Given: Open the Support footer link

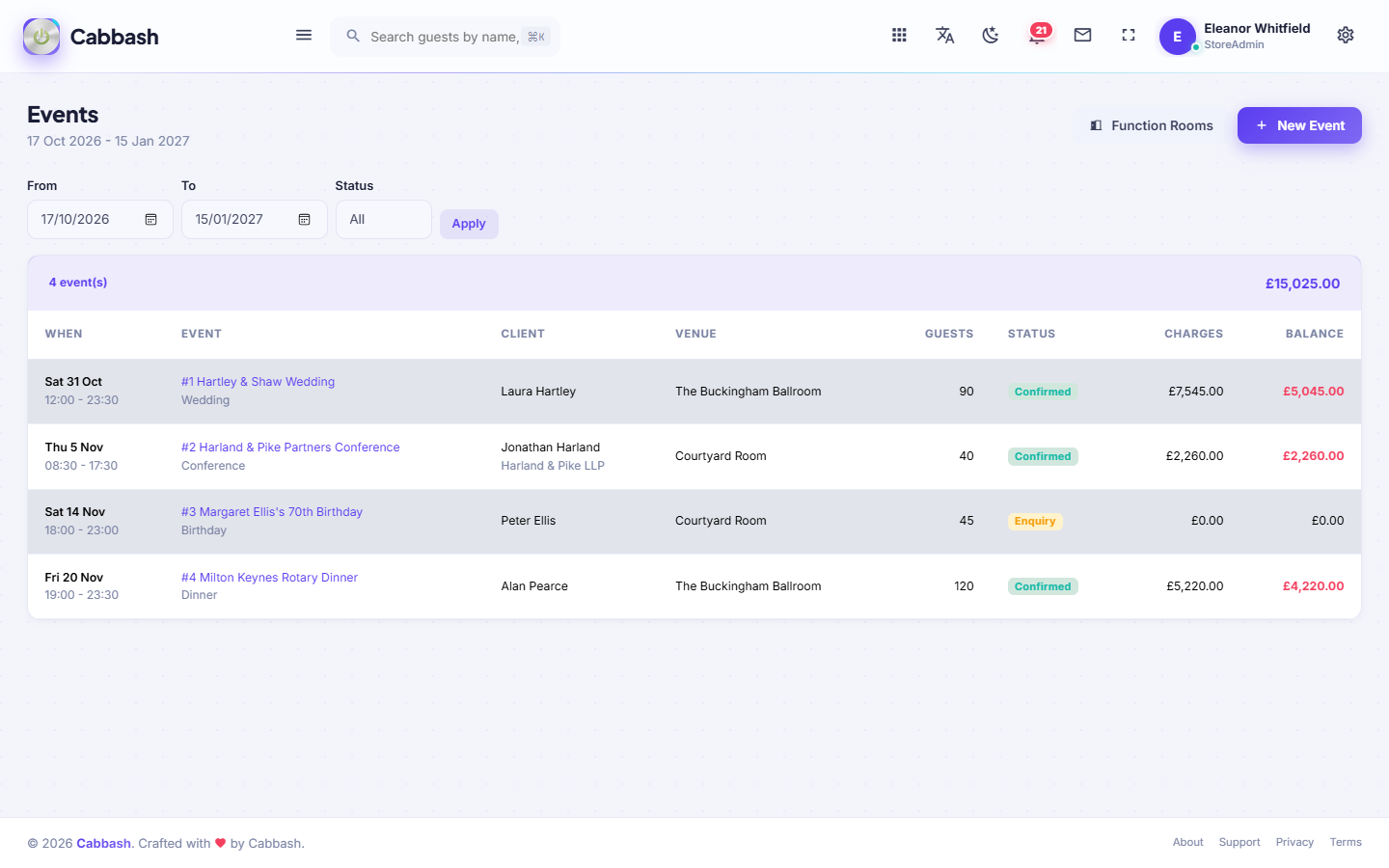Looking at the screenshot, I should tap(1239, 843).
